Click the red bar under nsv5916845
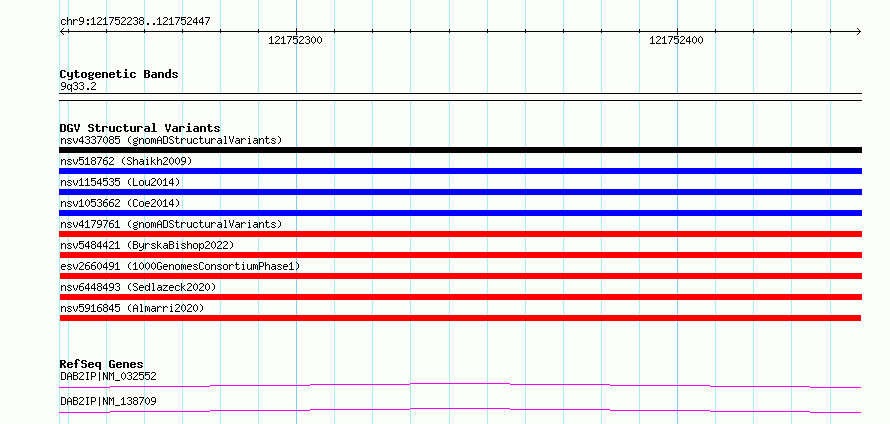The width and height of the screenshot is (890, 424). pos(461,318)
